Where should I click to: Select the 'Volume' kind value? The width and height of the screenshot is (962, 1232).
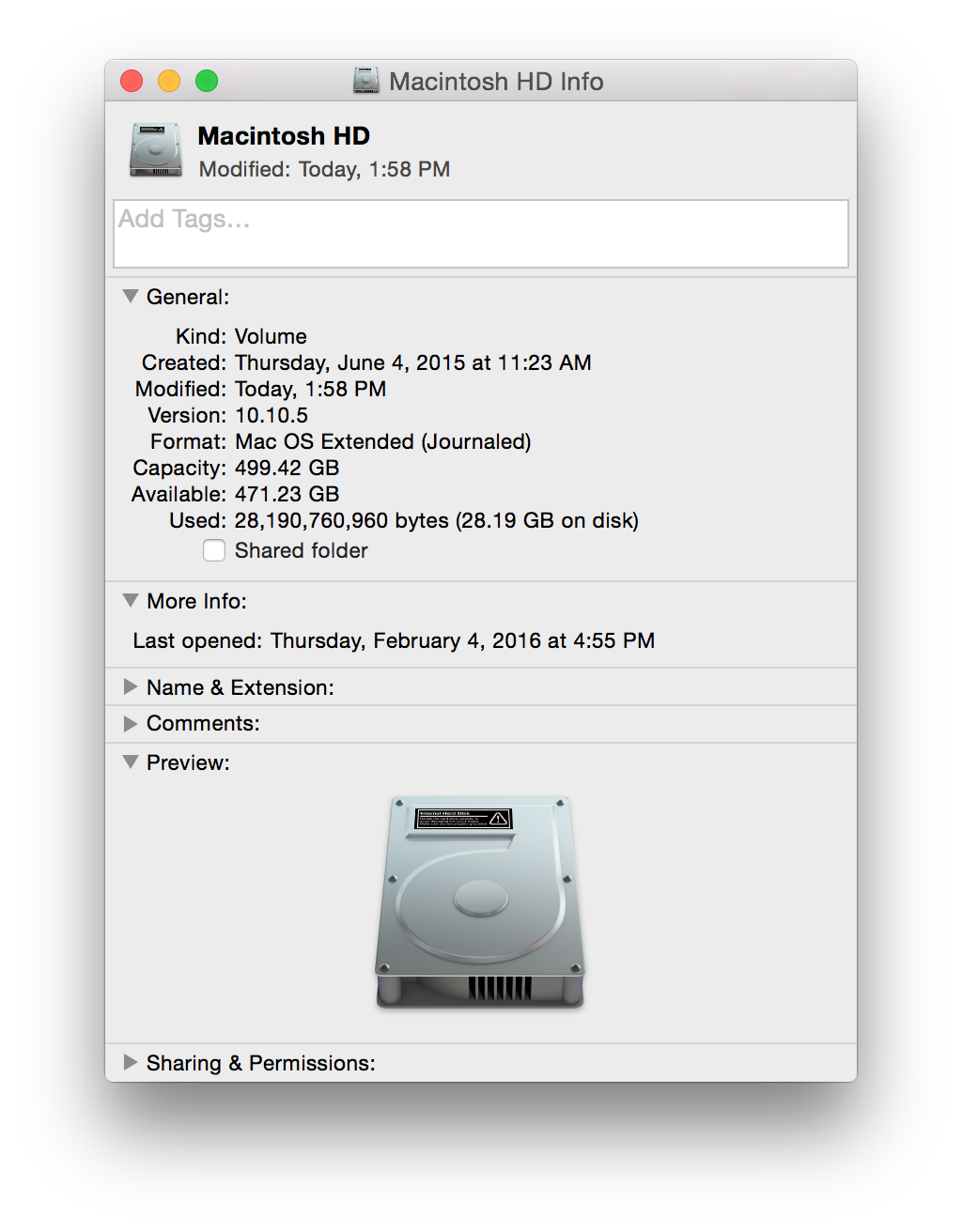coord(271,336)
